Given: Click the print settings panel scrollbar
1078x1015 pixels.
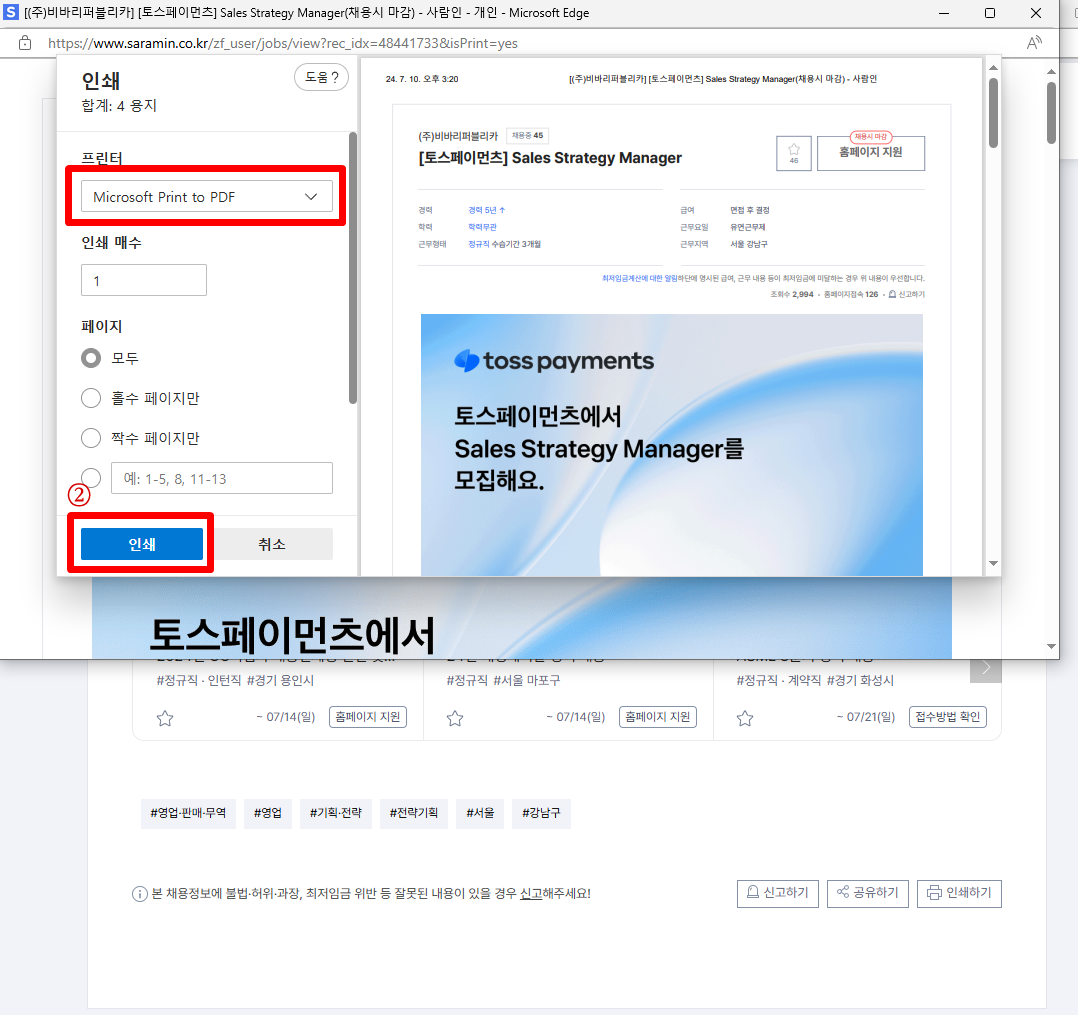Looking at the screenshot, I should (x=353, y=268).
